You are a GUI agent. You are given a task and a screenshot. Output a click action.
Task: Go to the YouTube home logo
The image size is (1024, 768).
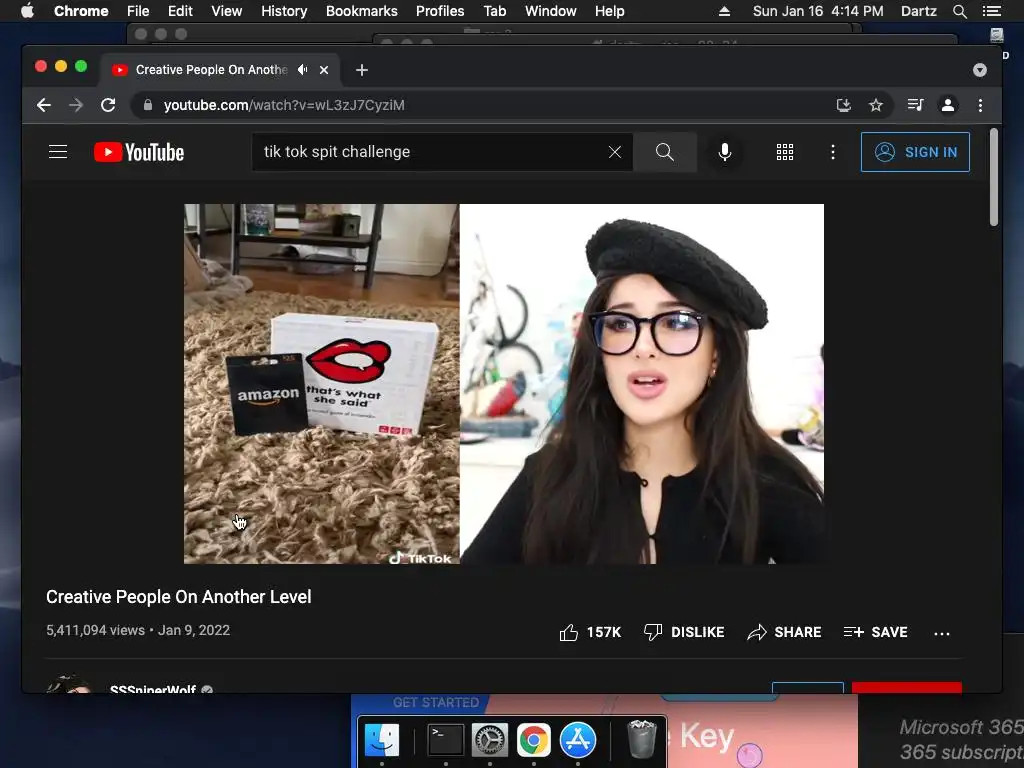(x=139, y=152)
